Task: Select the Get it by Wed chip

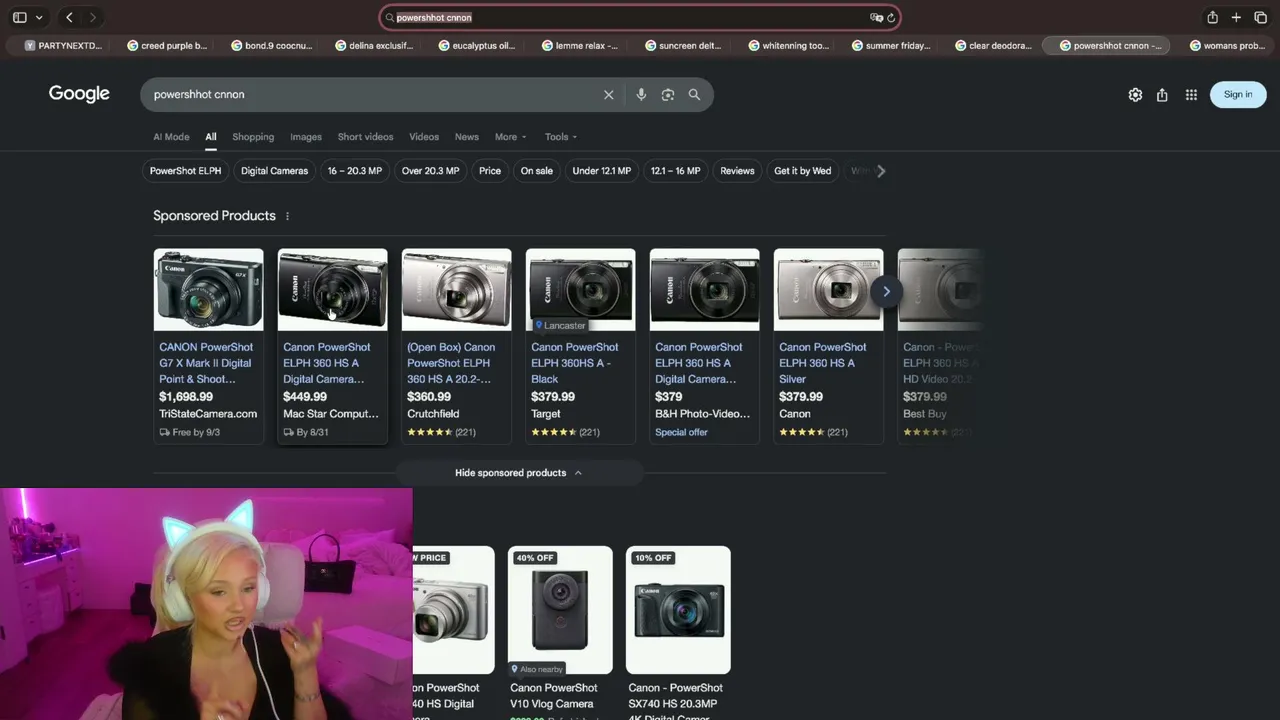Action: click(802, 171)
